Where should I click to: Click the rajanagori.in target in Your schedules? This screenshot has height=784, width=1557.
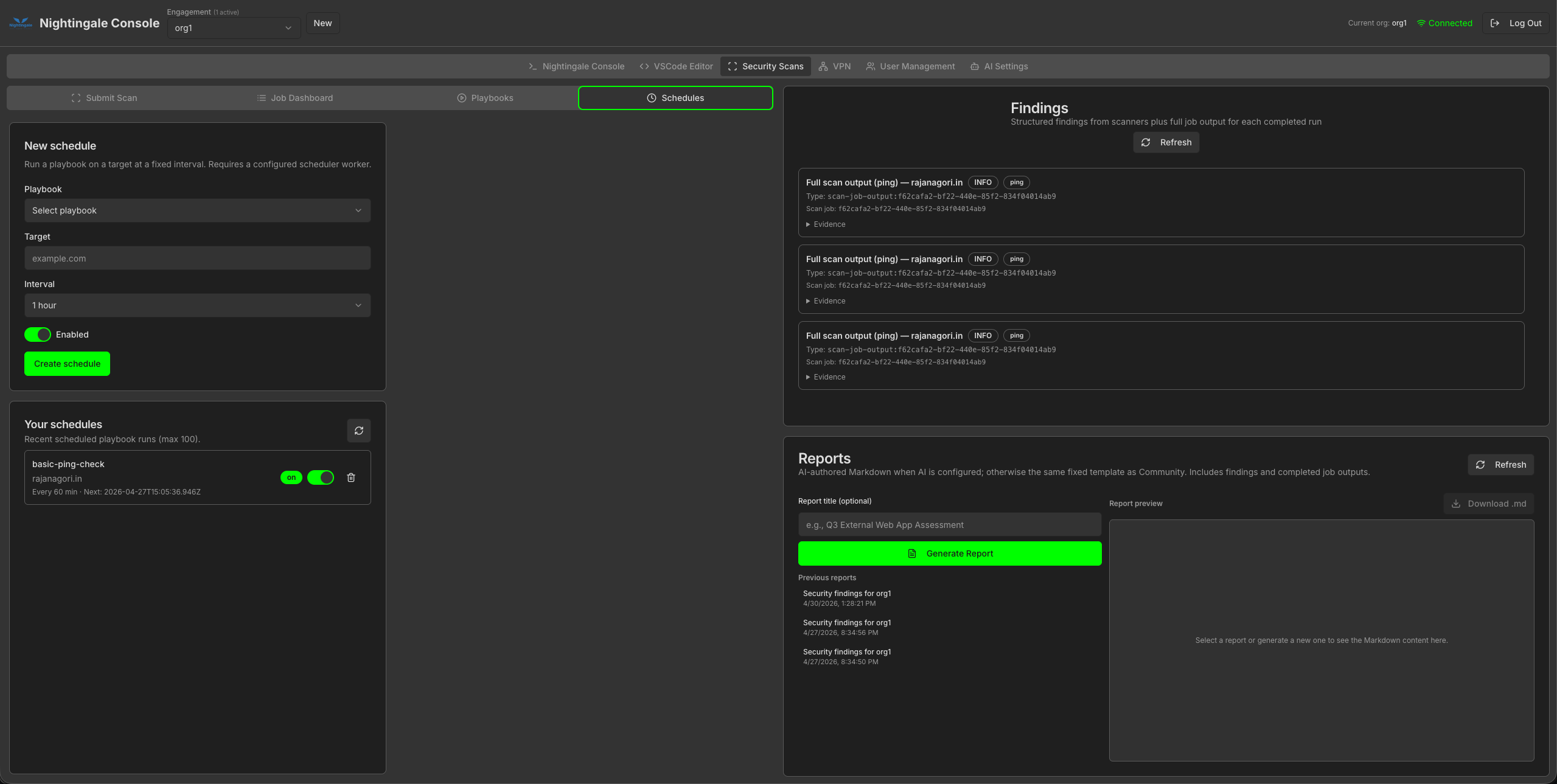click(x=57, y=479)
